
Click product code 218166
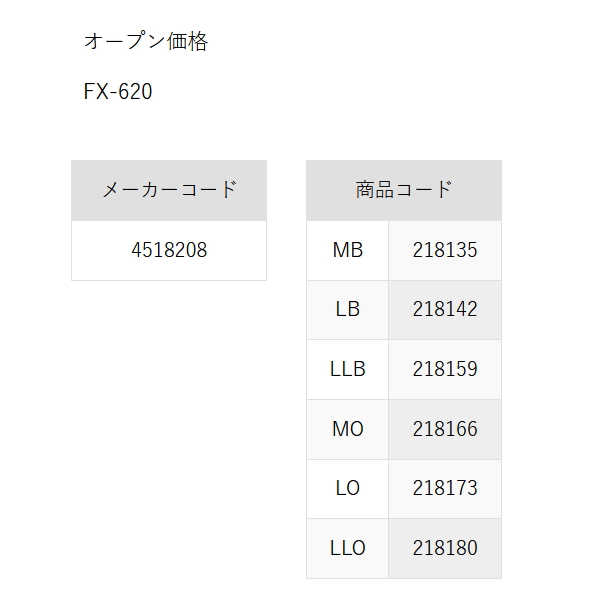coord(445,429)
